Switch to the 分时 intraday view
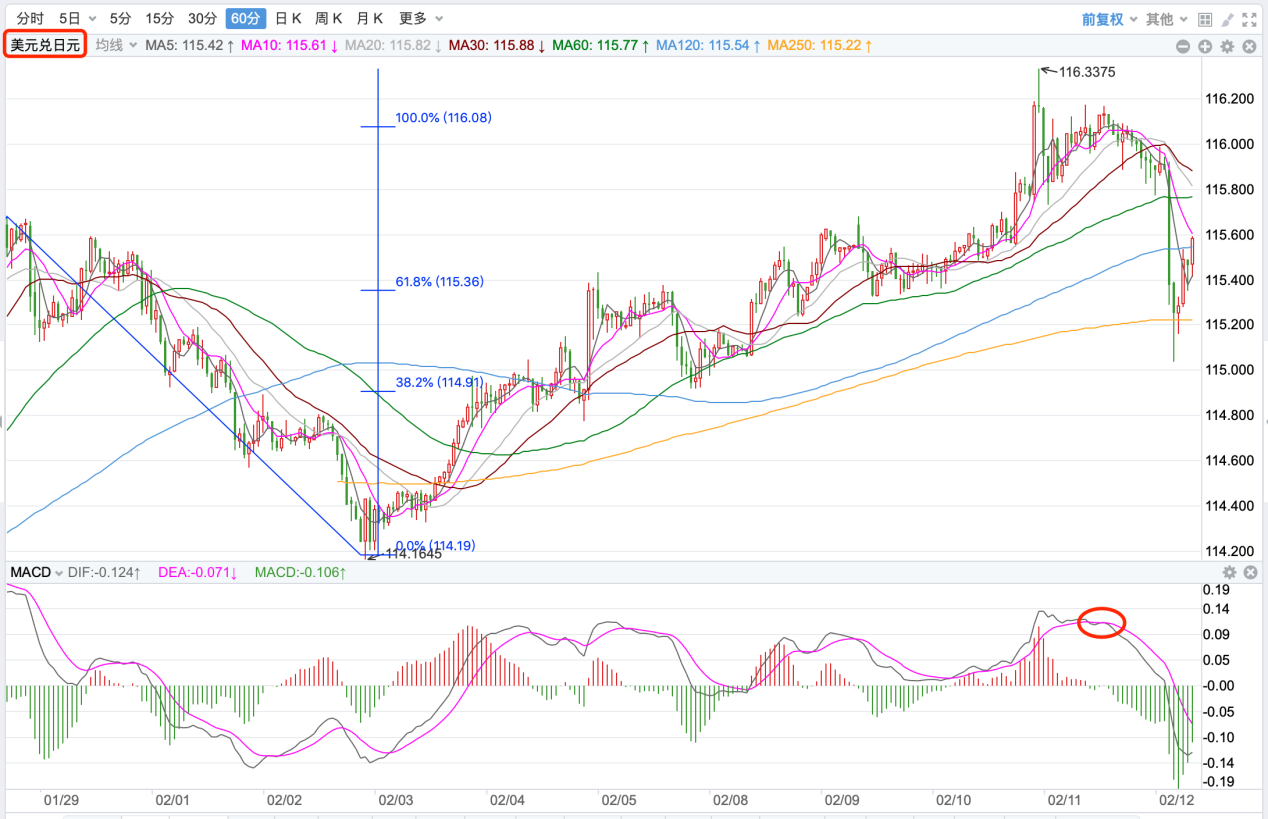 [30, 18]
